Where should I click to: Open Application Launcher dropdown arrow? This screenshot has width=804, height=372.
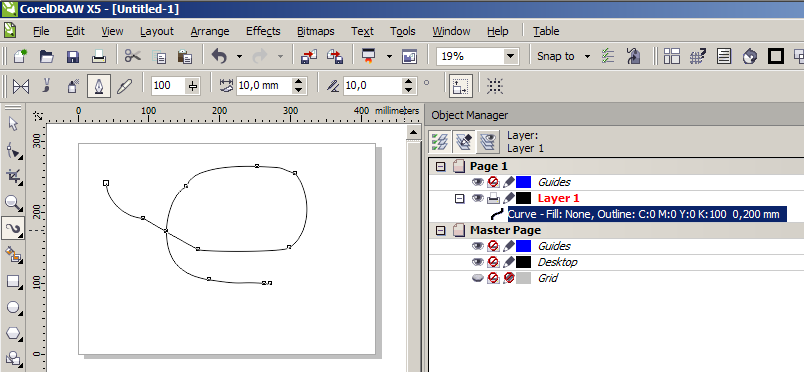[389, 56]
